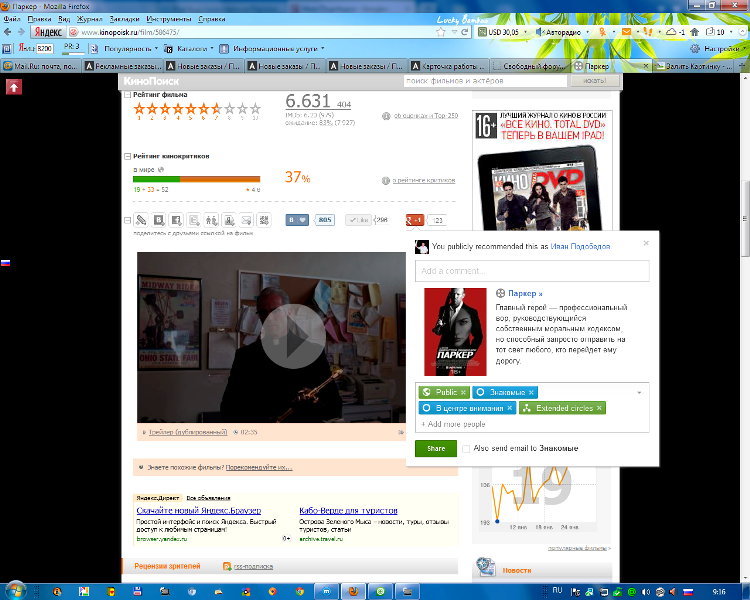The image size is (750, 600).
Task: Click the Facebook Like button
Action: click(358, 220)
